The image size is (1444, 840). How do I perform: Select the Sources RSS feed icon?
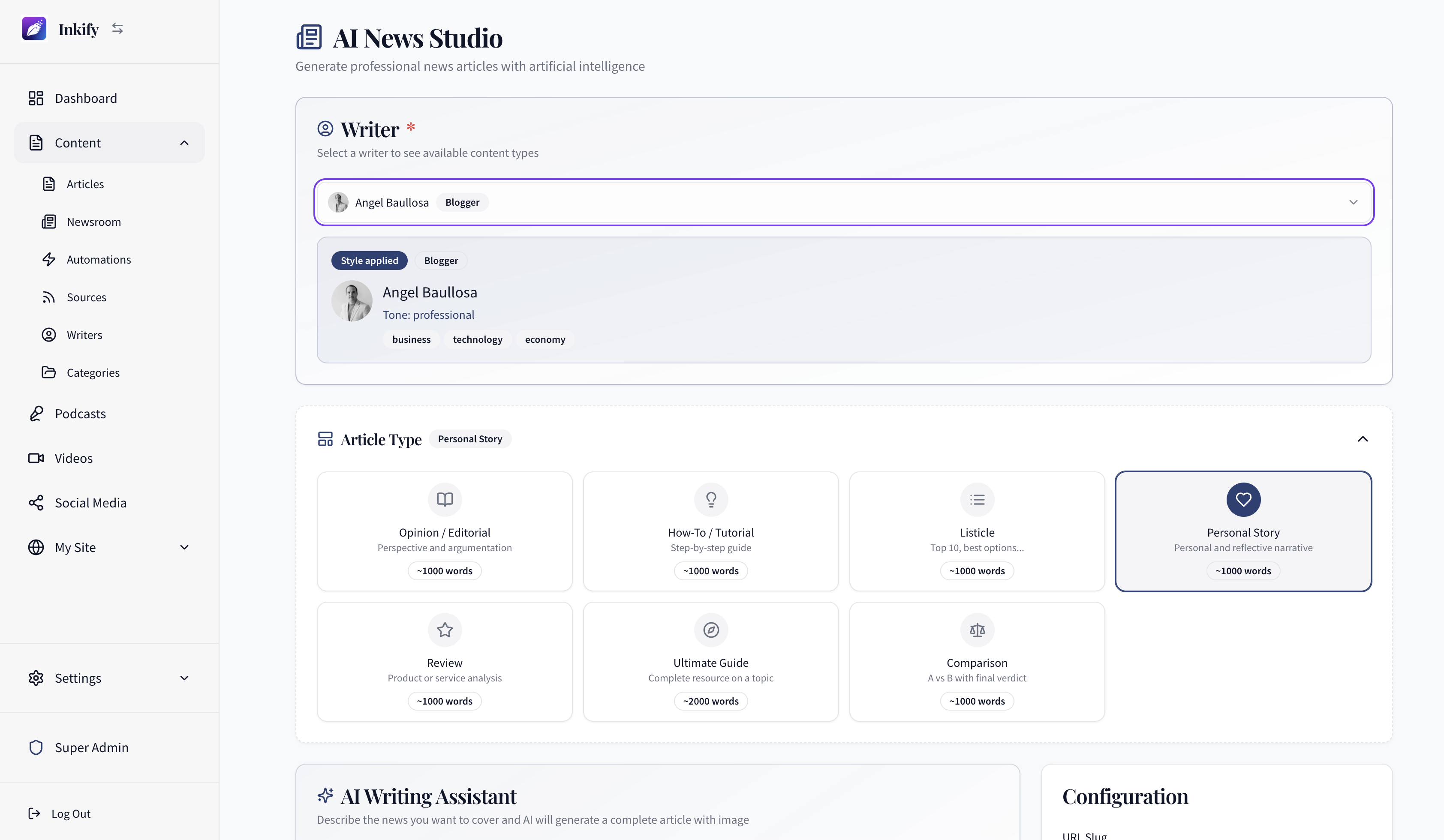pos(49,297)
